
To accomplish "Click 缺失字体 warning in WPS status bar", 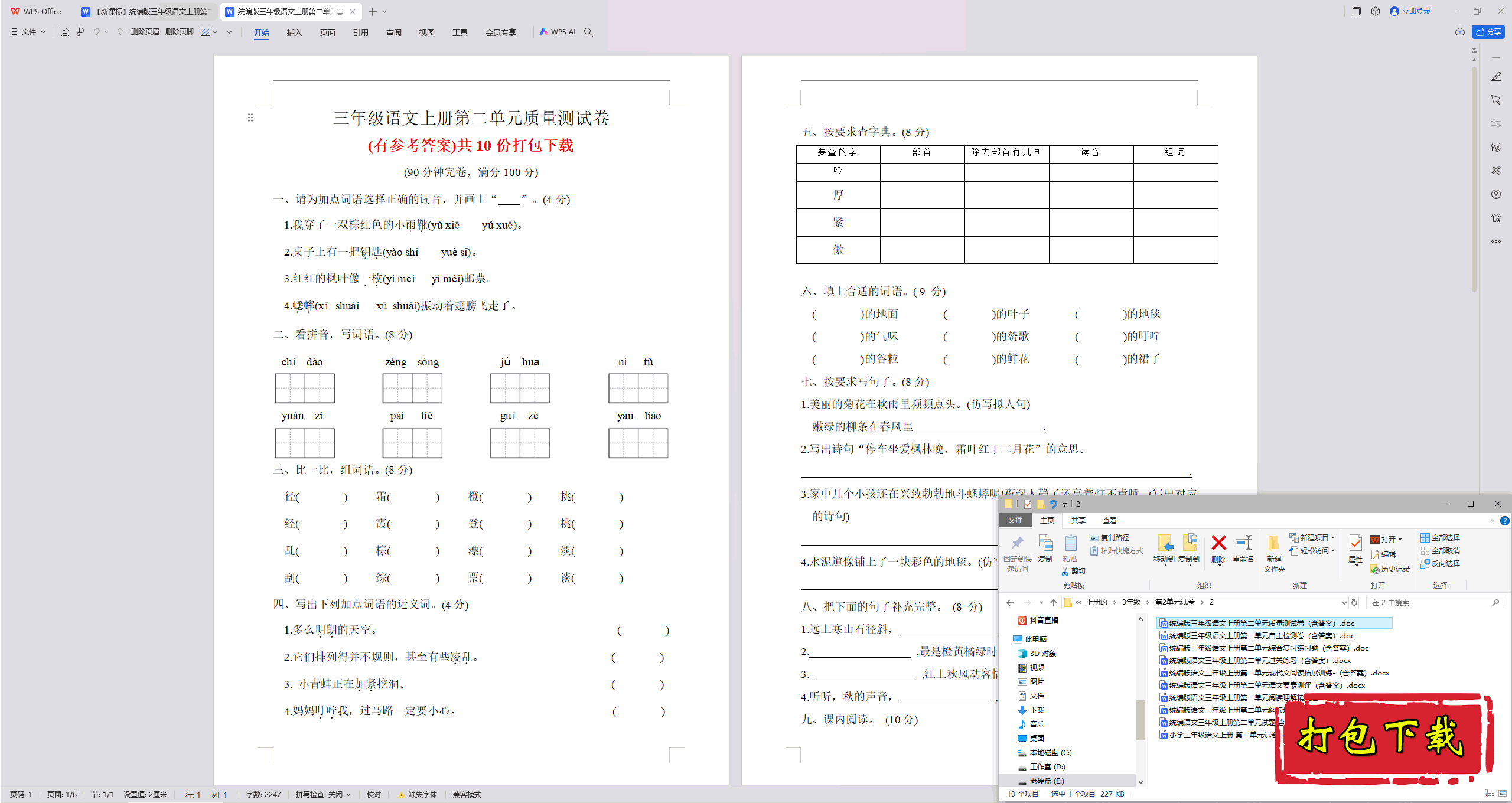I will point(418,795).
